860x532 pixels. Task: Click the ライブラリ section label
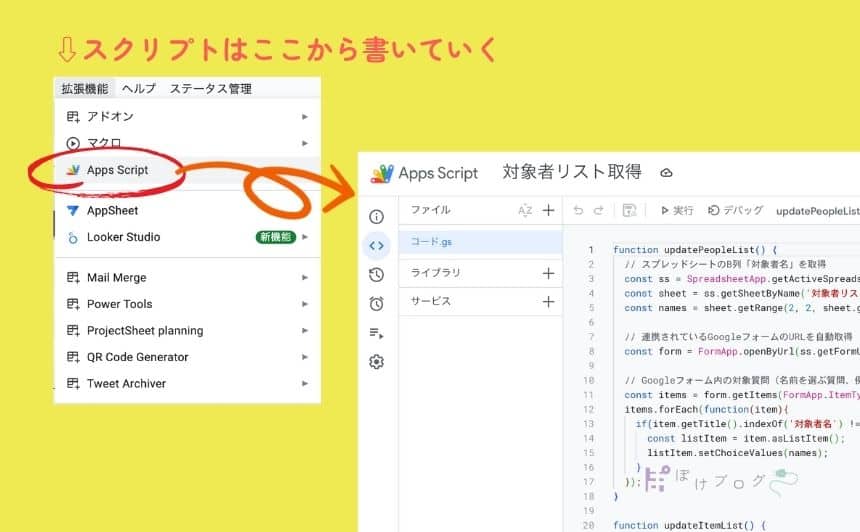click(x=435, y=273)
